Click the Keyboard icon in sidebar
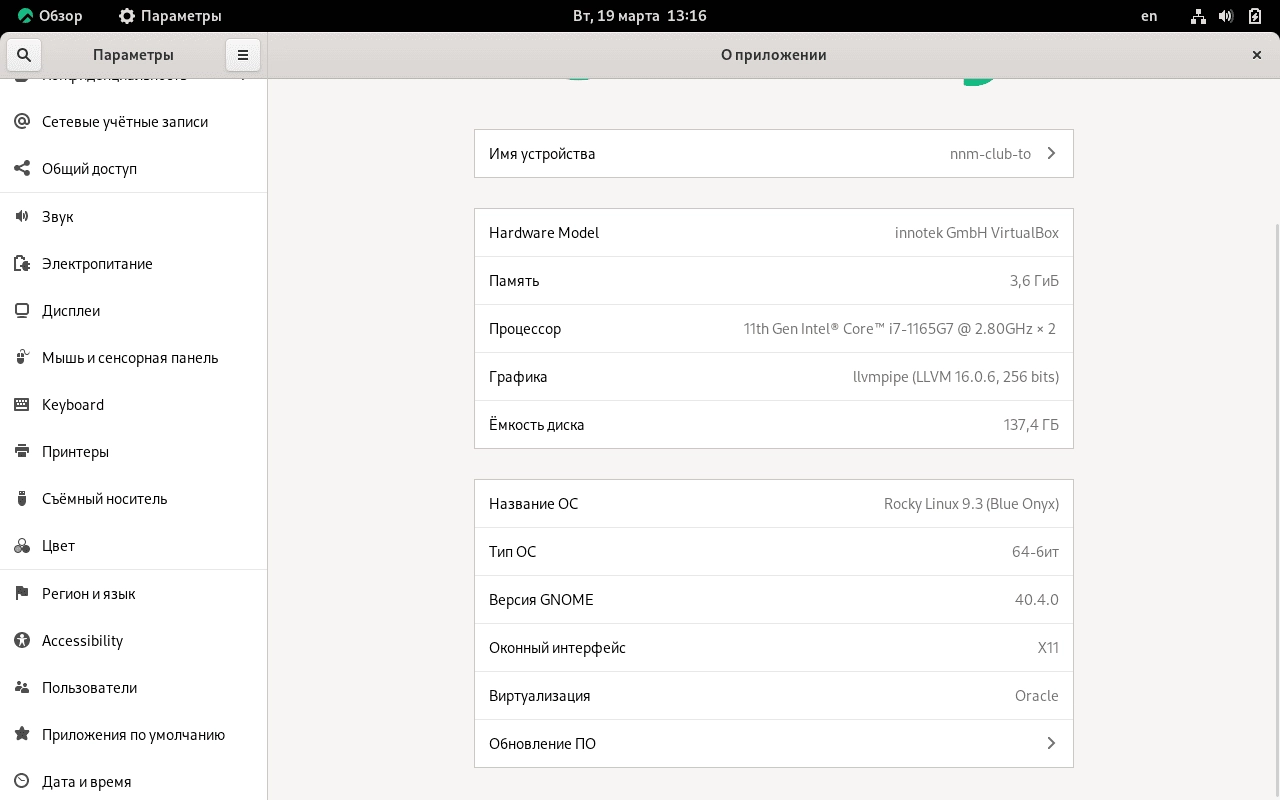The height and width of the screenshot is (800, 1280). 22,404
